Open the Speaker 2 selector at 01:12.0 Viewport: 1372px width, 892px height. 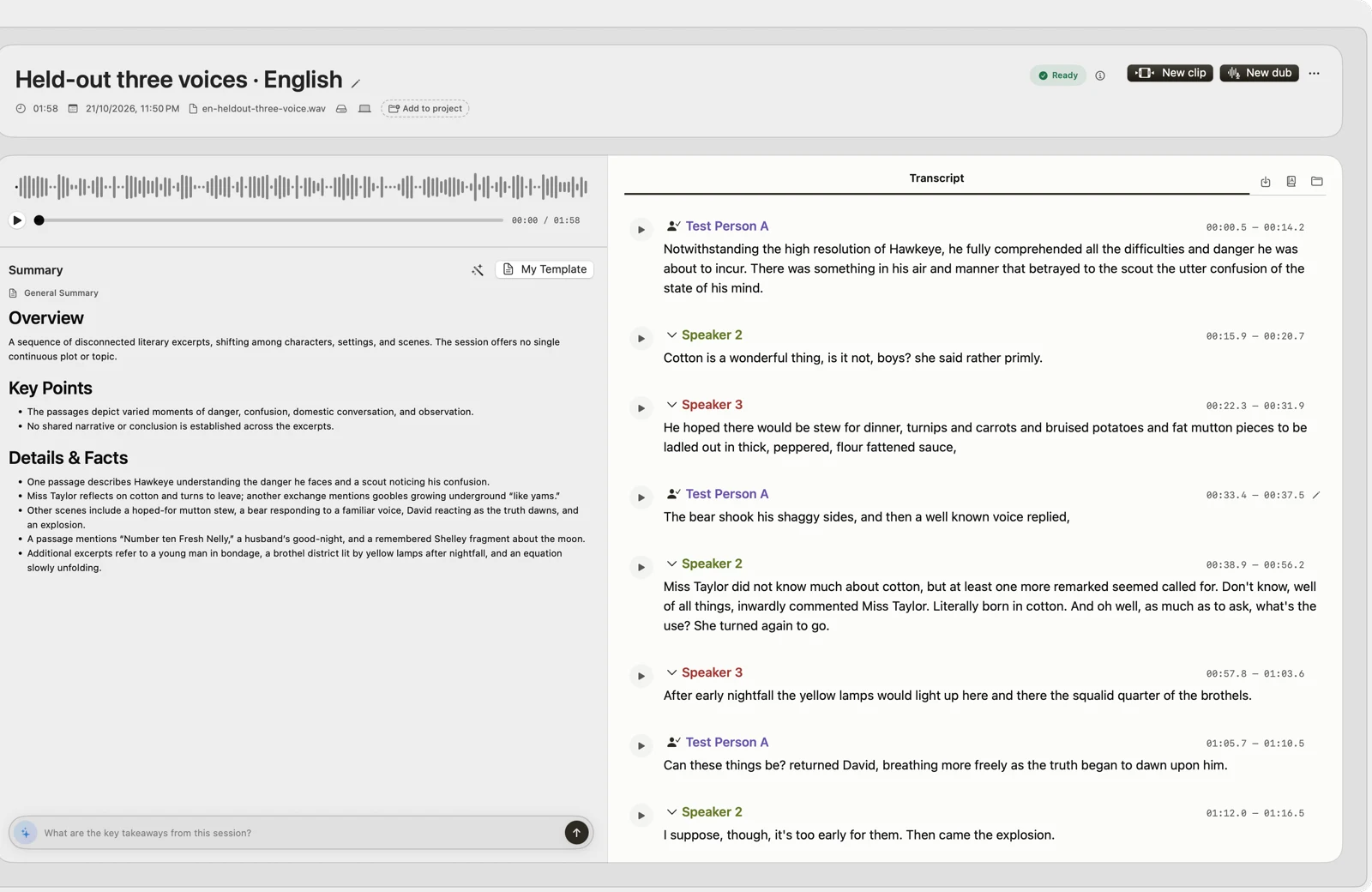point(704,811)
